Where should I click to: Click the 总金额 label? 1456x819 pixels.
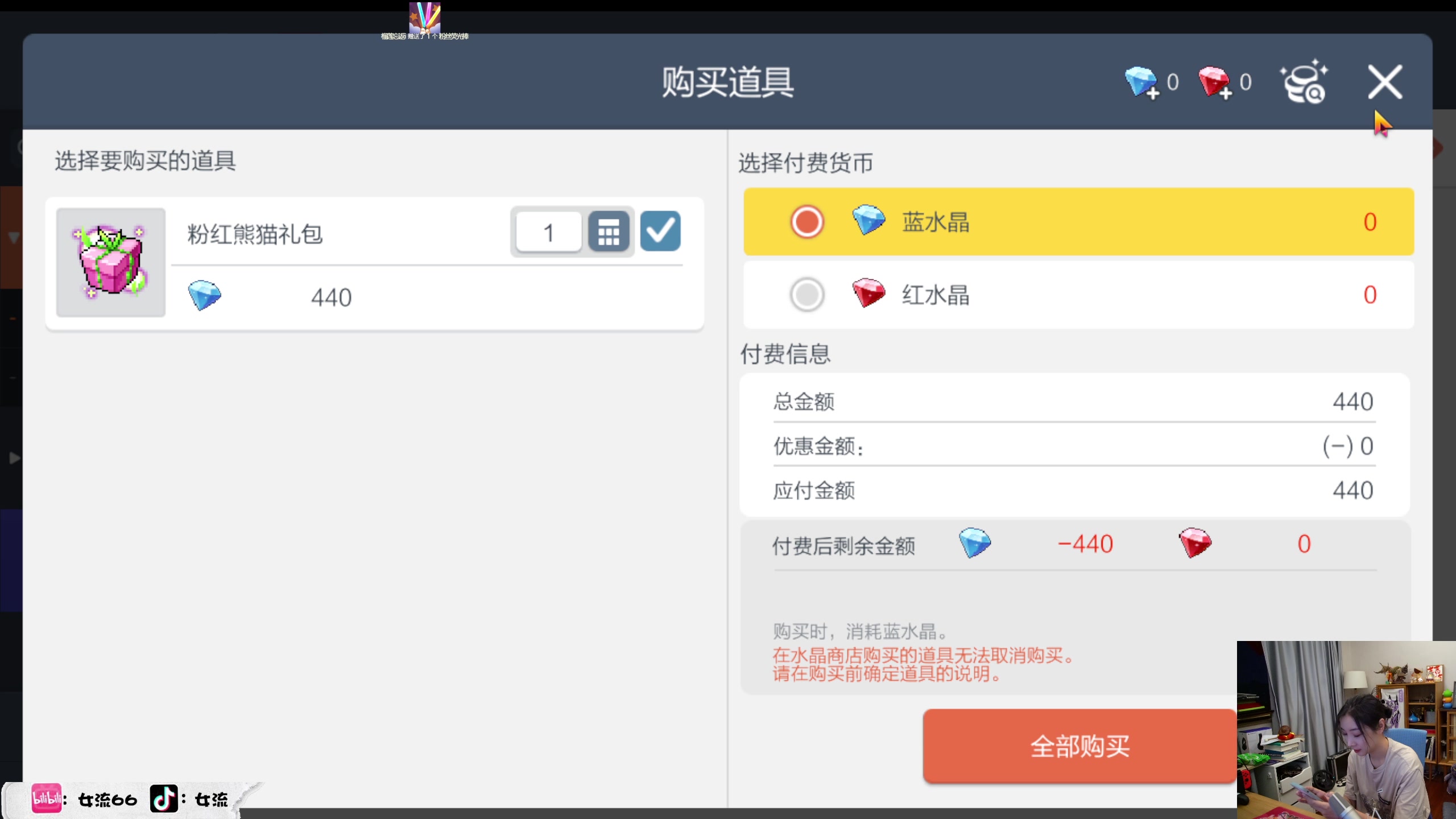(x=804, y=402)
